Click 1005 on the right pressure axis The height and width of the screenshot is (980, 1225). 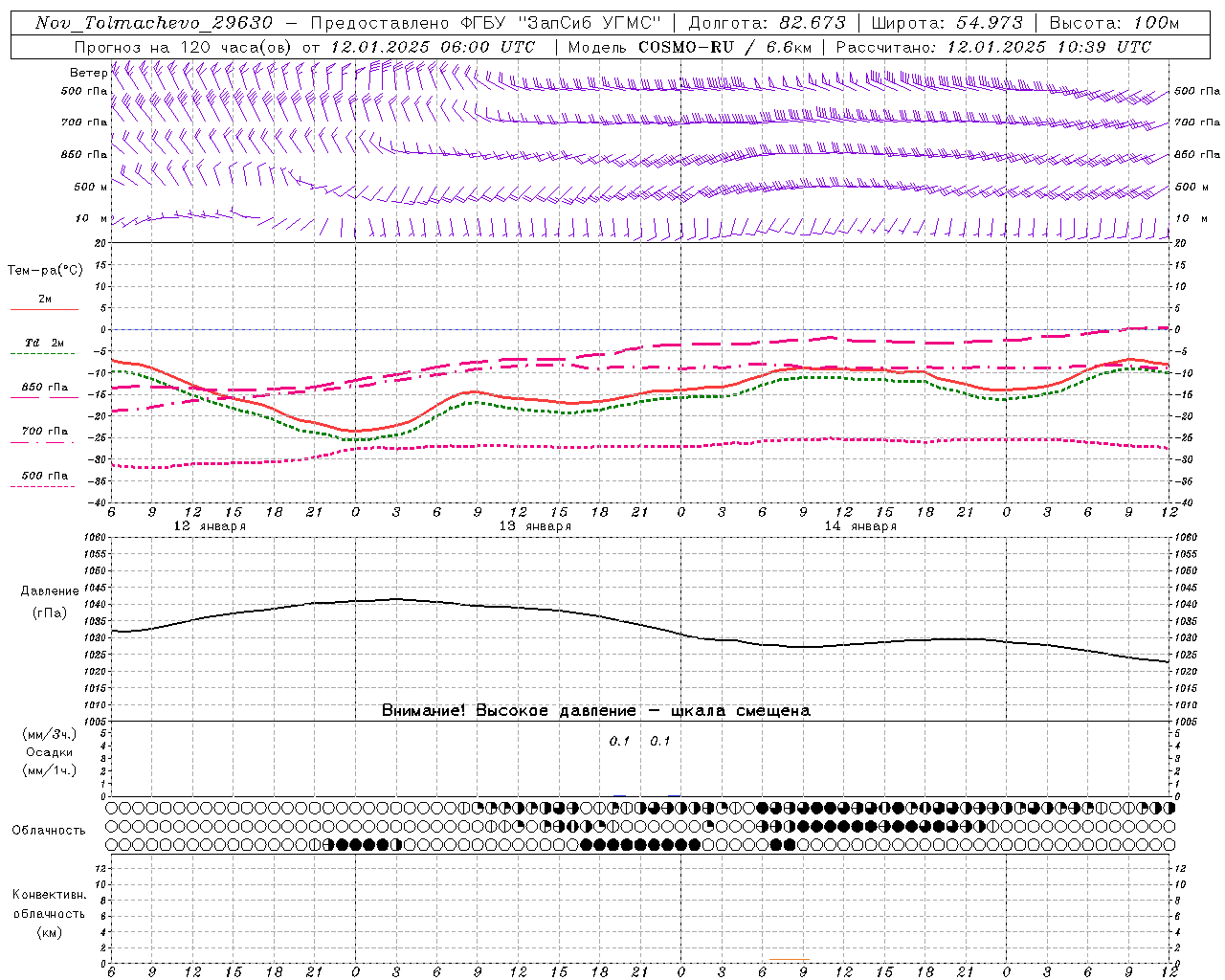pyautogui.click(x=1185, y=721)
